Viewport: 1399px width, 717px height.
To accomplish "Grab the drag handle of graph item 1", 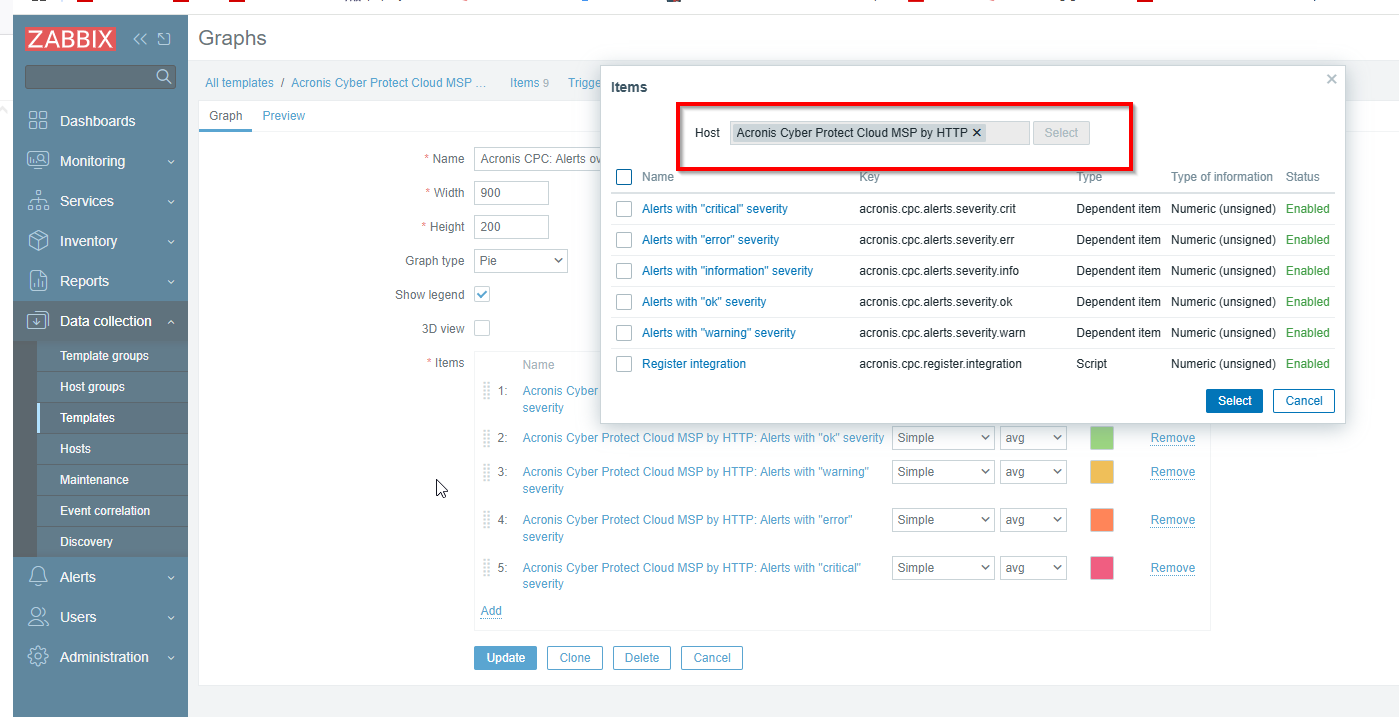I will (487, 390).
